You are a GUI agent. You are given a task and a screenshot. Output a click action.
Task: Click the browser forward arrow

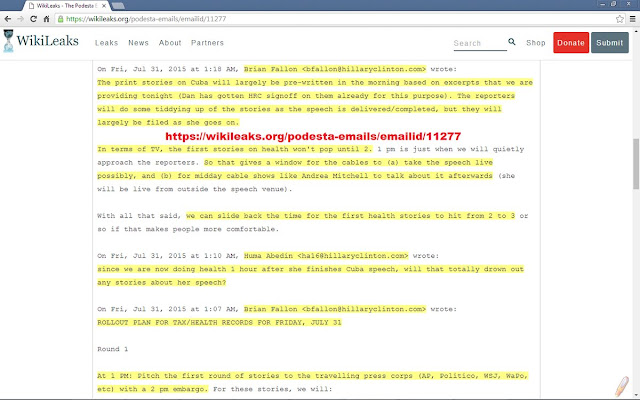20,19
